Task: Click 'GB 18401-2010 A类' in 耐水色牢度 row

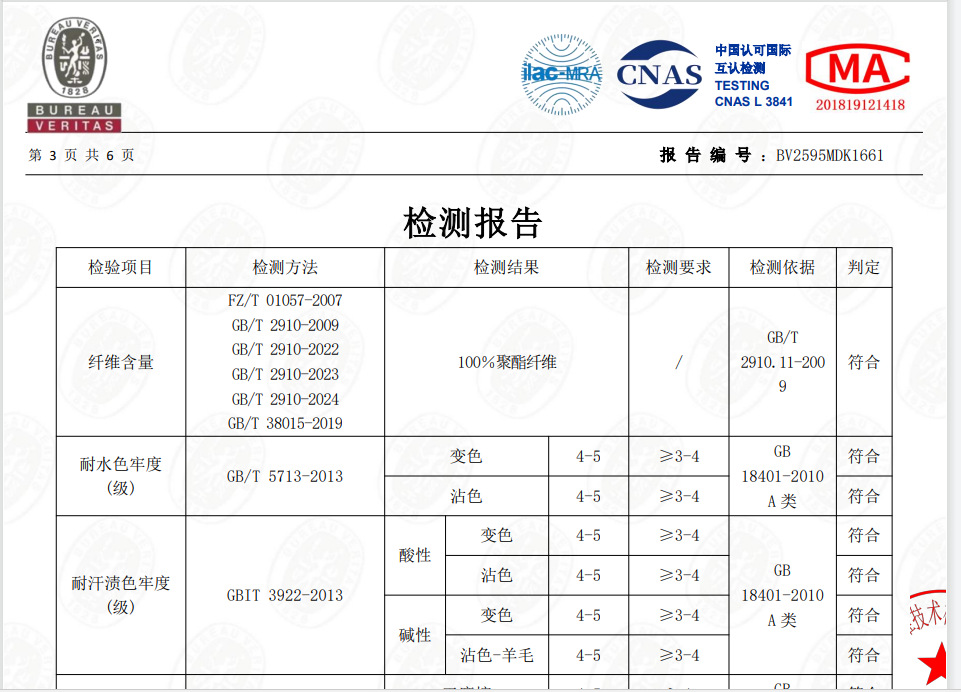Action: [783, 476]
